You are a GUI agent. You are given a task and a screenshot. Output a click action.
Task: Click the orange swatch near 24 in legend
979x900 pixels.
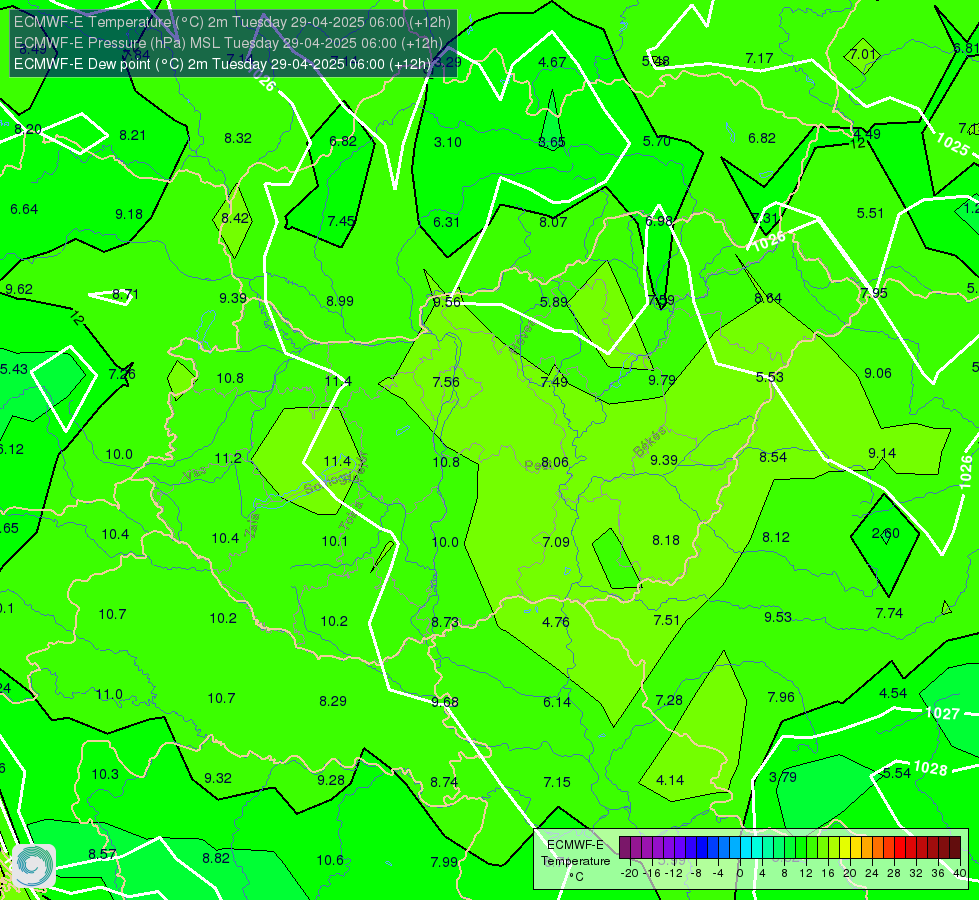tap(867, 848)
